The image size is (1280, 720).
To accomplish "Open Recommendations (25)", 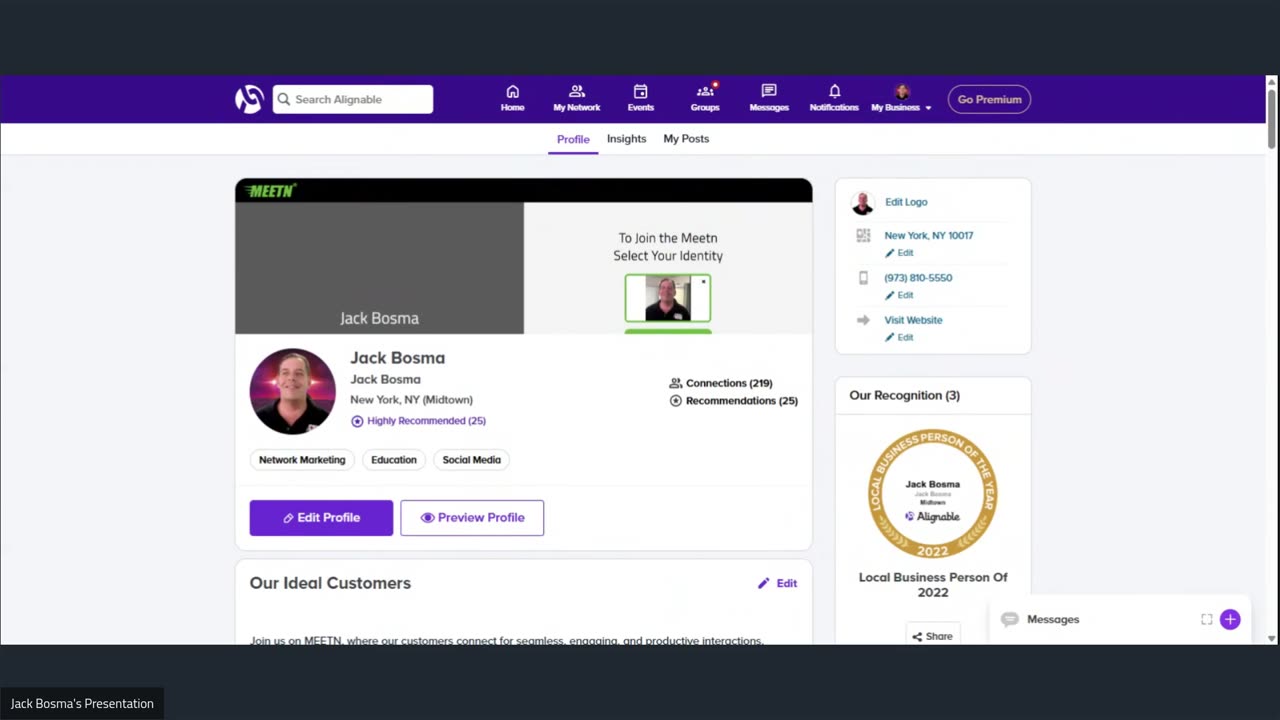I will click(733, 401).
